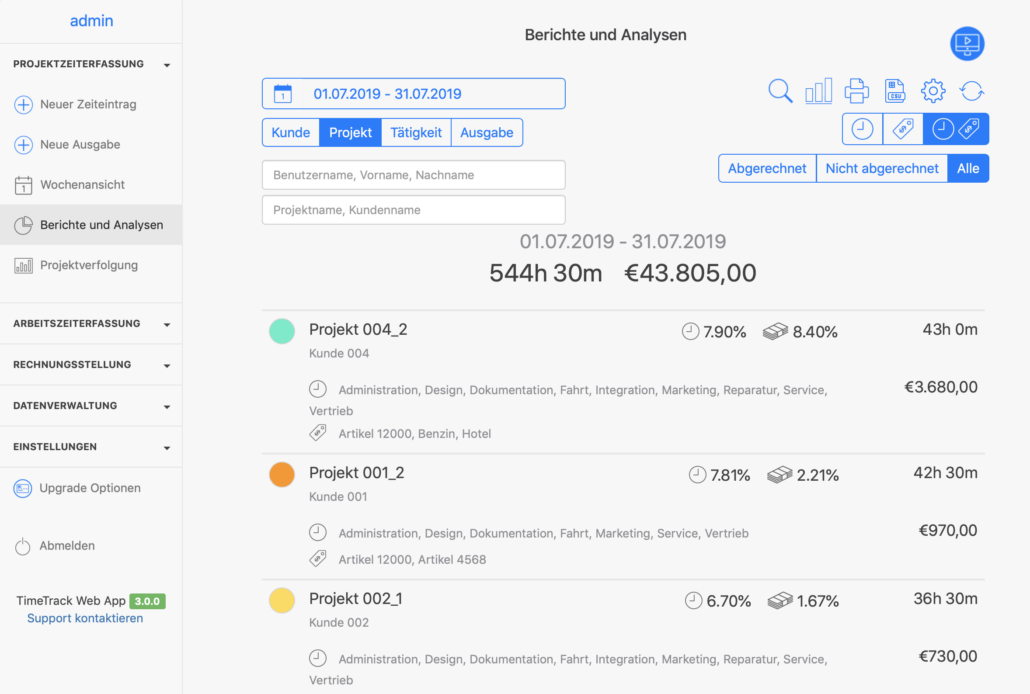Click the calendar icon beside Wochenansicht
The image size is (1030, 694).
coord(24,185)
